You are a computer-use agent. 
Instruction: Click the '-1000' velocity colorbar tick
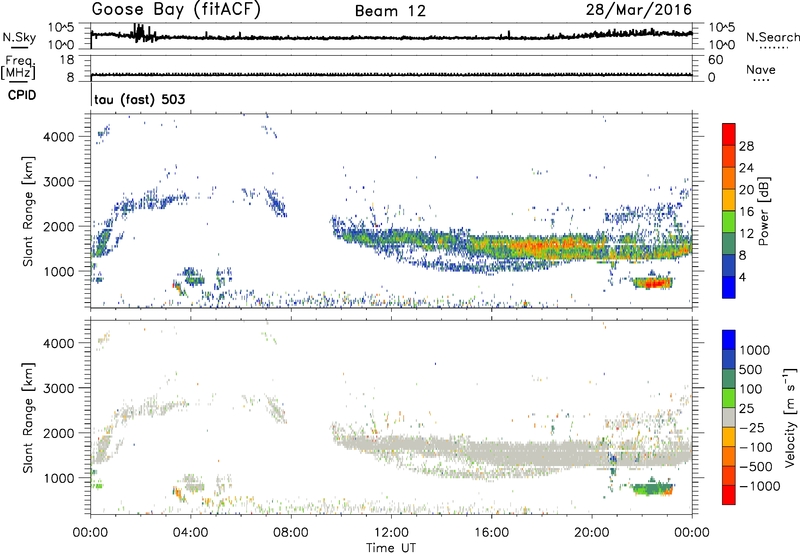click(x=760, y=486)
